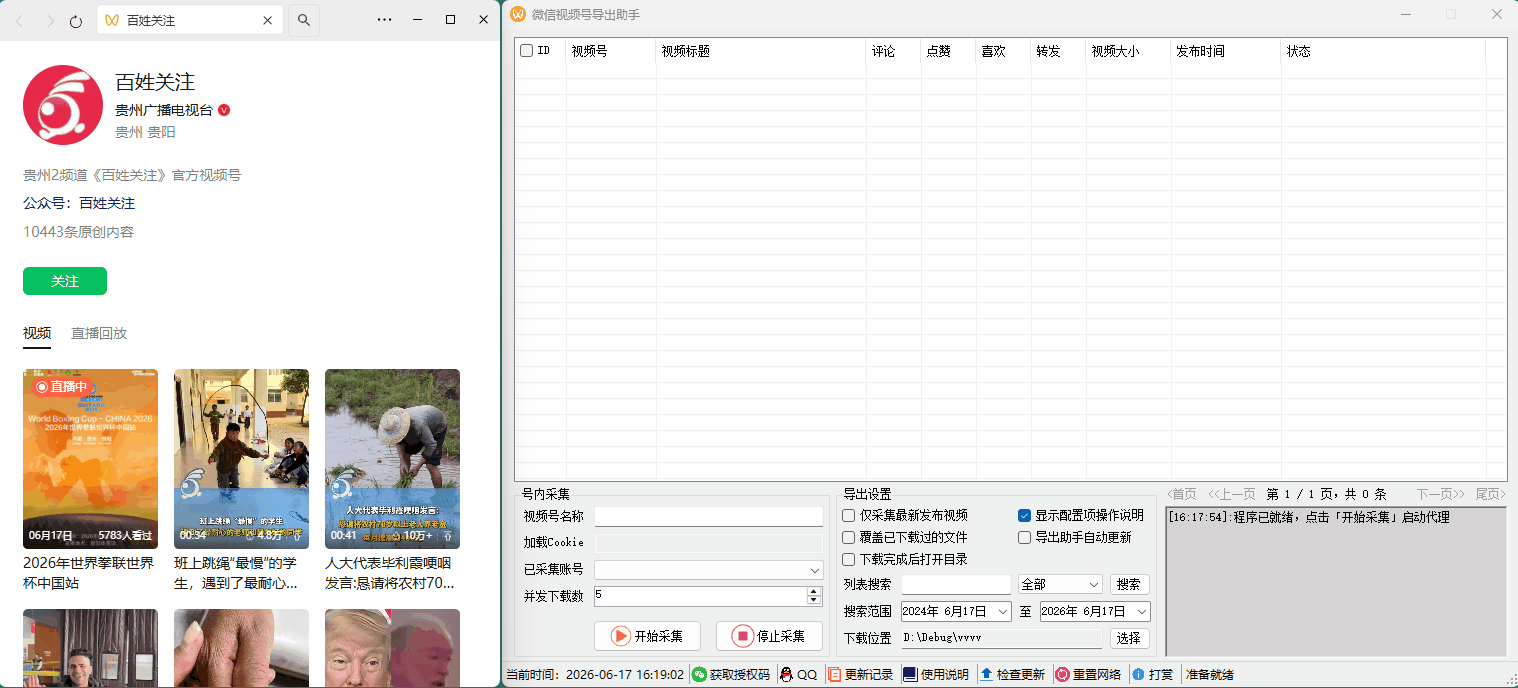Click the 加载Cookie field
1518x688 pixels.
pos(709,543)
